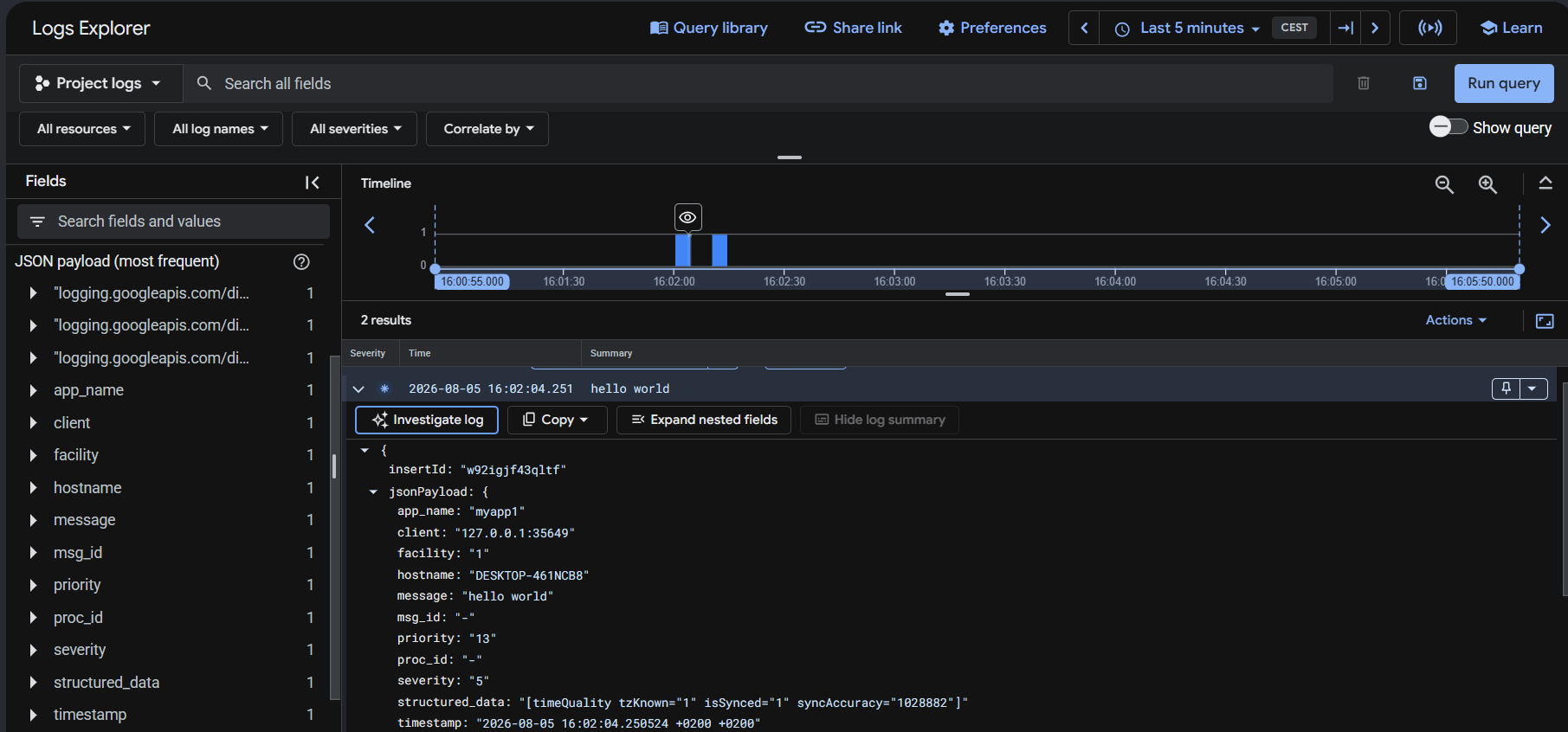1568x732 pixels.
Task: Open All log names filter
Action: pos(218,129)
